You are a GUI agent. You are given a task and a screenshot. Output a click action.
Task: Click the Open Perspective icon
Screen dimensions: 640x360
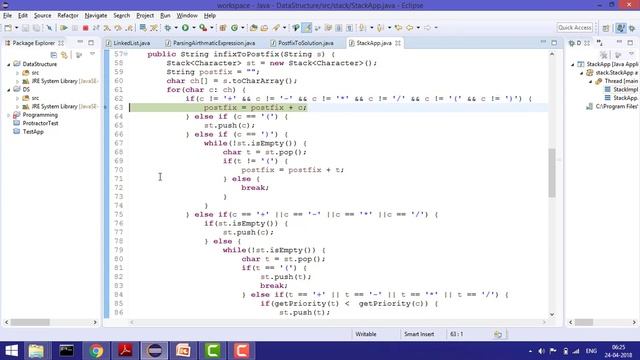tap(606, 28)
